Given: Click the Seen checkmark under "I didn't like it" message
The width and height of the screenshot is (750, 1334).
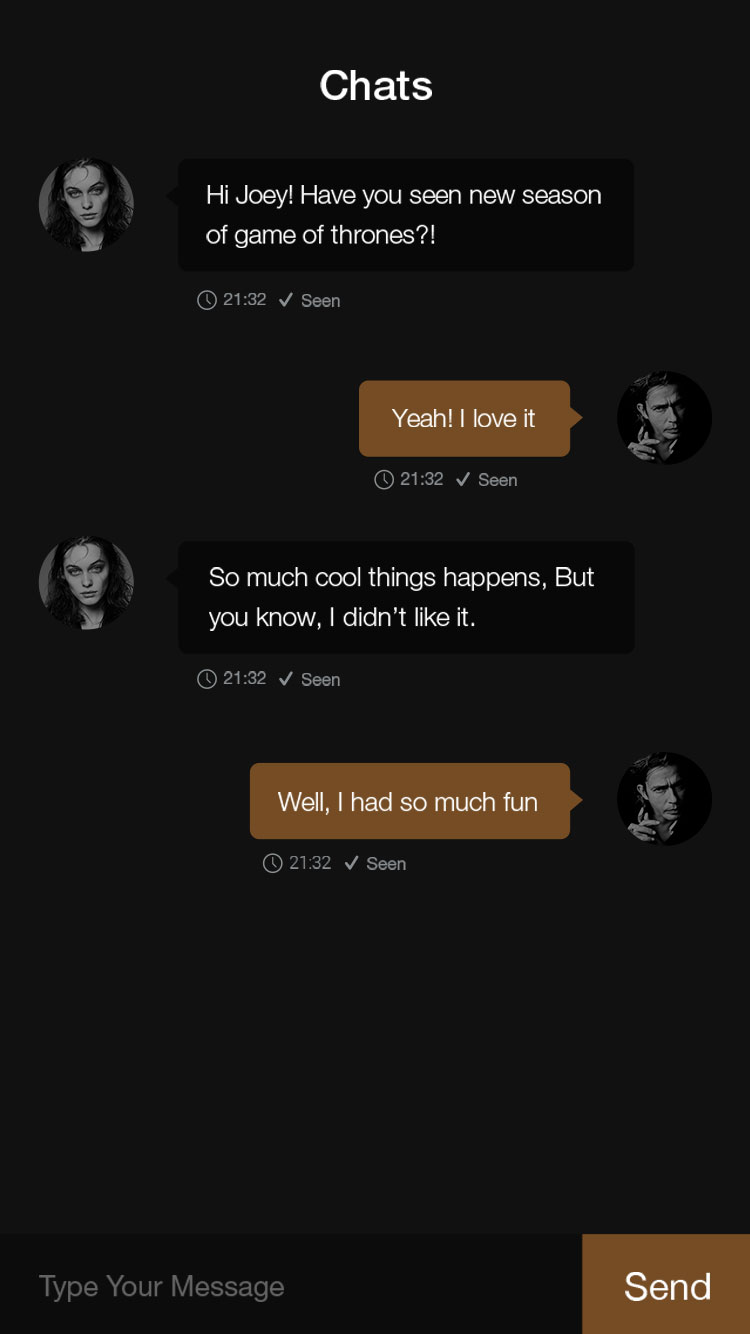Looking at the screenshot, I should click(285, 679).
